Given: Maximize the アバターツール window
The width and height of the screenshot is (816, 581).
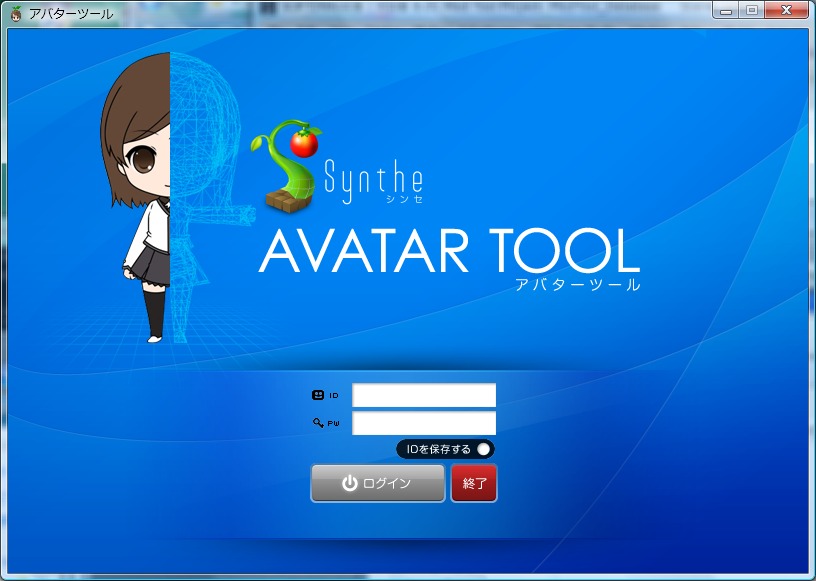Looking at the screenshot, I should (752, 10).
